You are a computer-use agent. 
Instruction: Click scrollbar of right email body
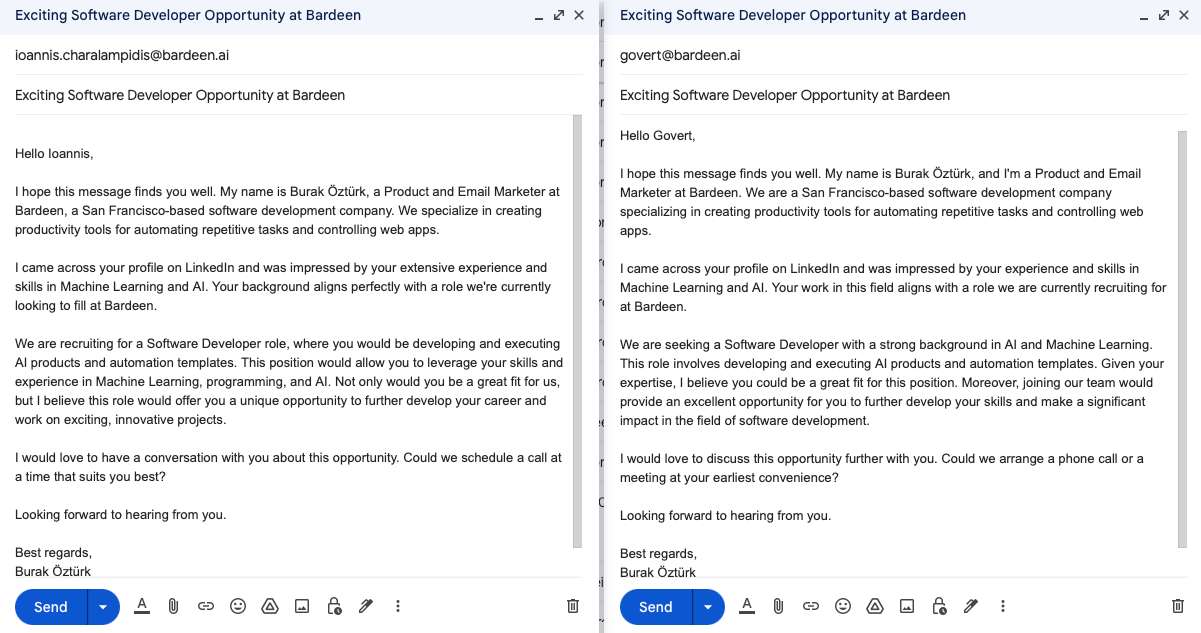tap(1183, 339)
